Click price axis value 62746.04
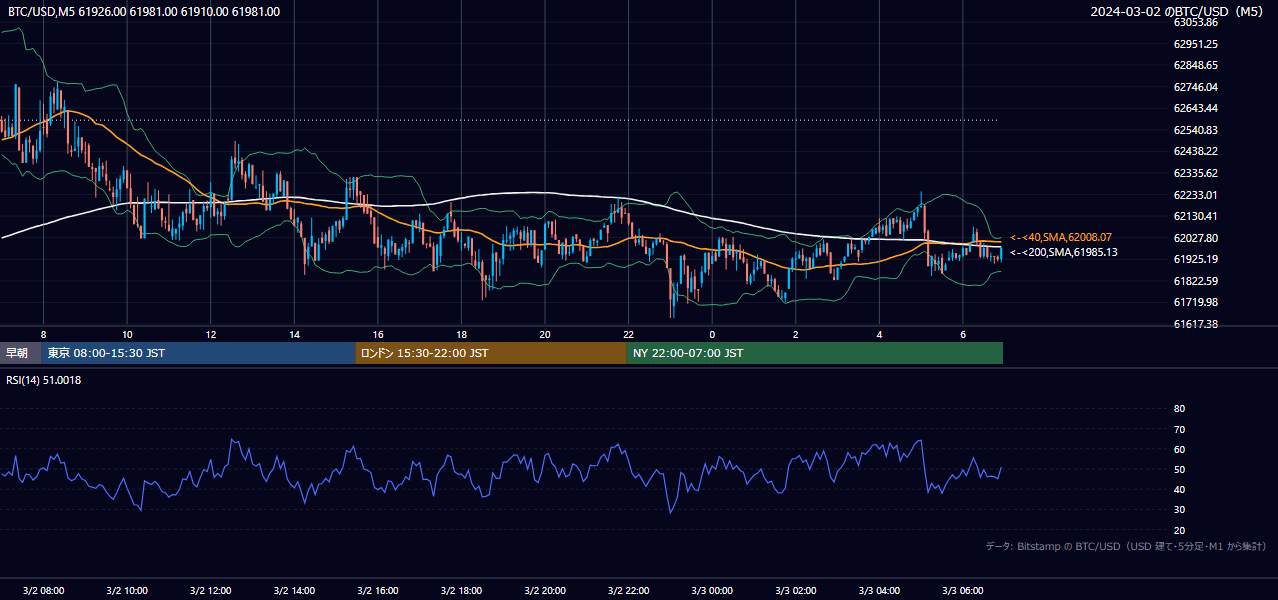This screenshot has width=1278, height=600. pyautogui.click(x=1195, y=87)
